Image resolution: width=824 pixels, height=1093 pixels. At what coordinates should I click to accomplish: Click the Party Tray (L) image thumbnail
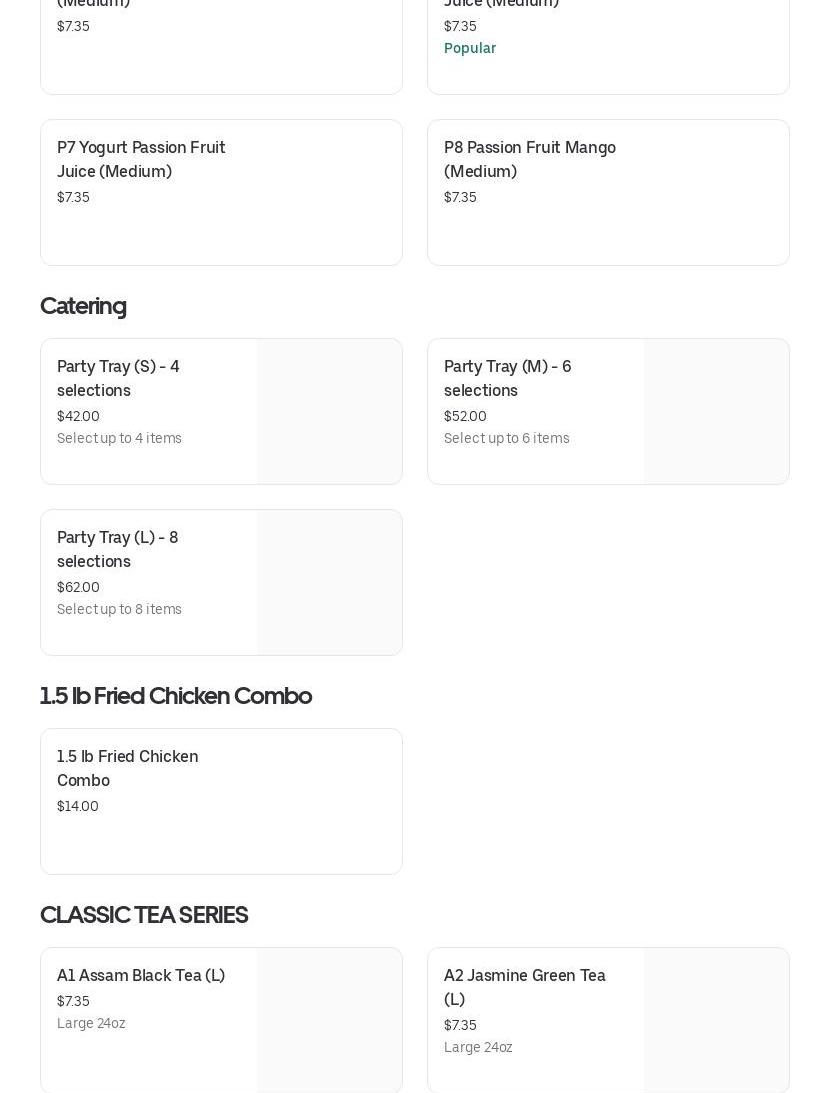[x=329, y=583]
